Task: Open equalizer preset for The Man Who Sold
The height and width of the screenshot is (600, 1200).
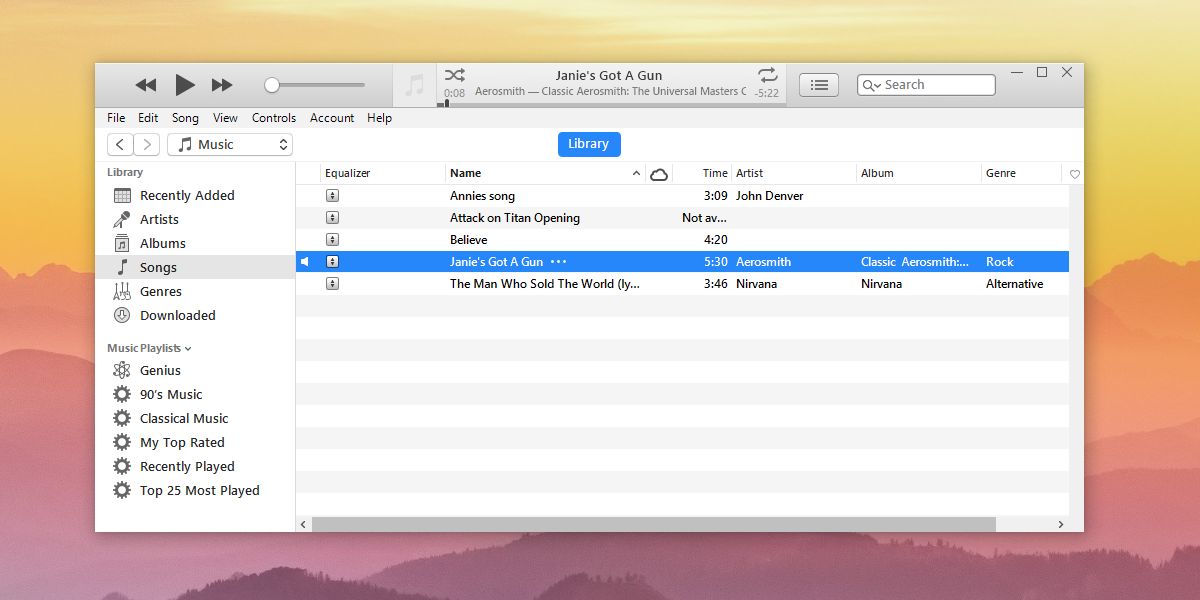Action: [333, 284]
